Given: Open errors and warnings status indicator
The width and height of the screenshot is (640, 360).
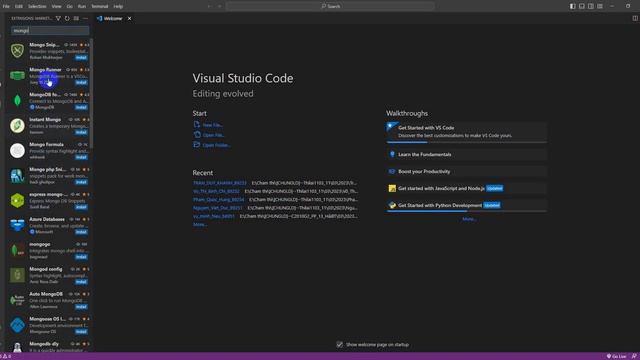Looking at the screenshot, I should pos(6,356).
